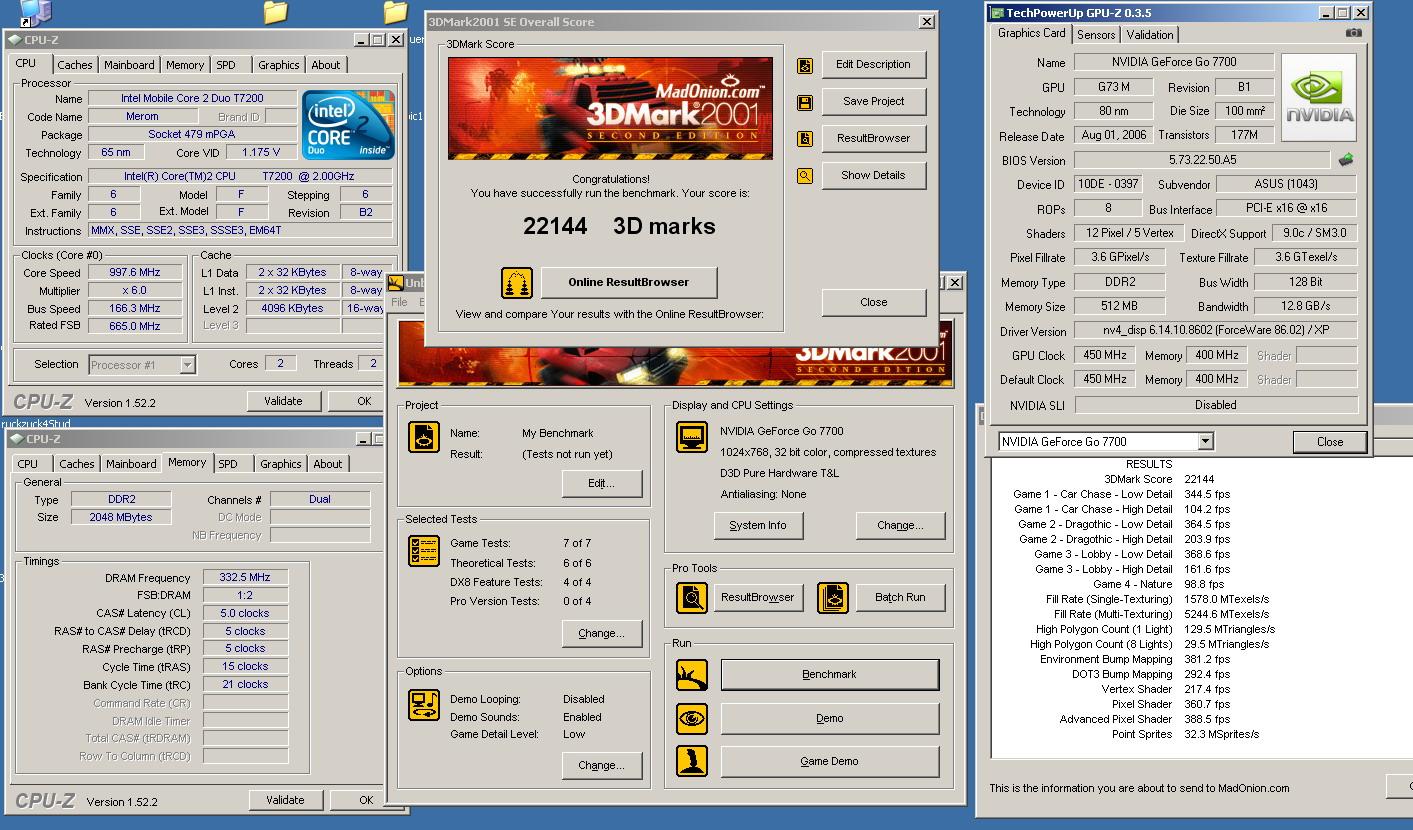Click Change... in Options panel
Screen dimensions: 1413x830
tap(601, 765)
